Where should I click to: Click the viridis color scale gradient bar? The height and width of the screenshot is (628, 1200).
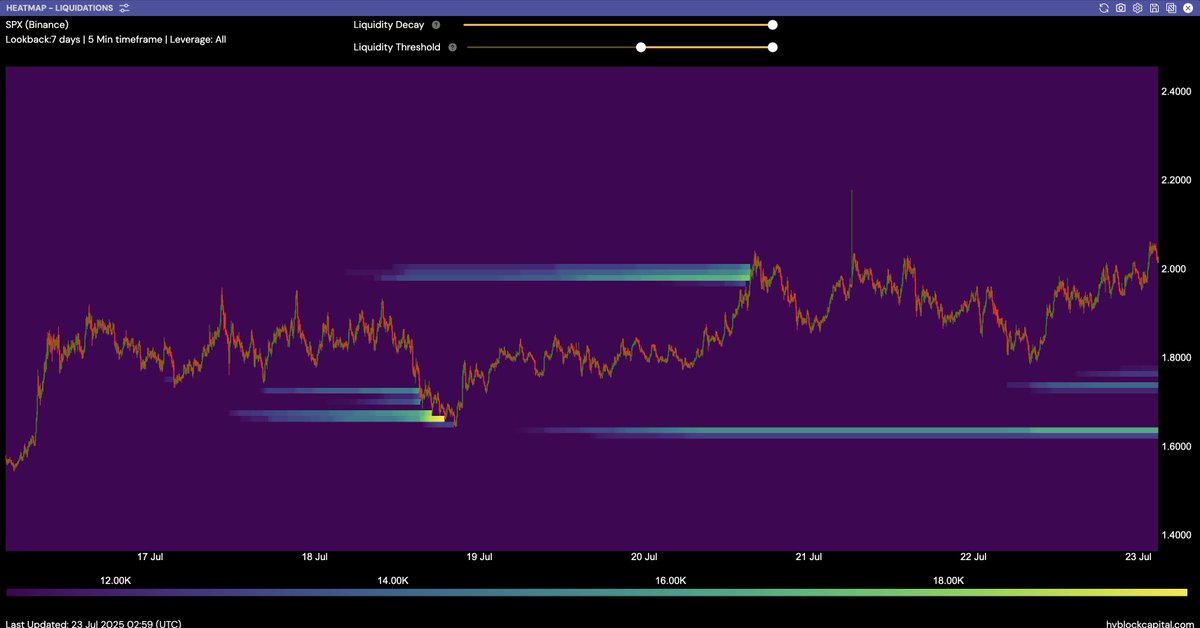pyautogui.click(x=597, y=593)
